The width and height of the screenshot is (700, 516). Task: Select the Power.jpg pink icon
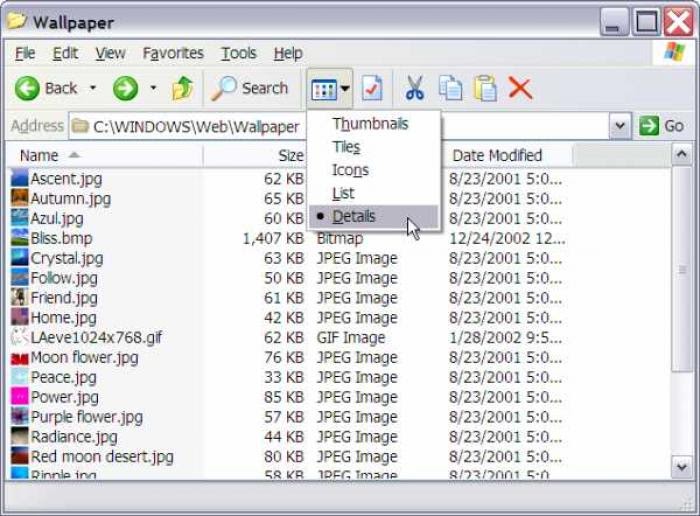pyautogui.click(x=19, y=396)
